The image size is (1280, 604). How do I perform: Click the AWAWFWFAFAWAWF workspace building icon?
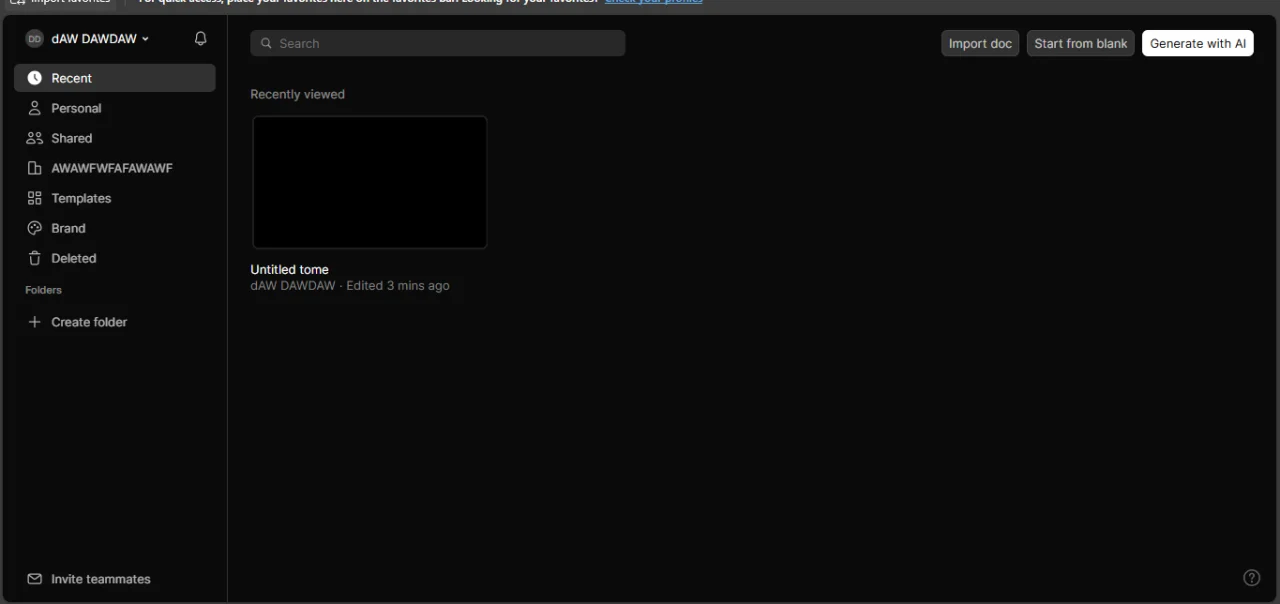34,168
